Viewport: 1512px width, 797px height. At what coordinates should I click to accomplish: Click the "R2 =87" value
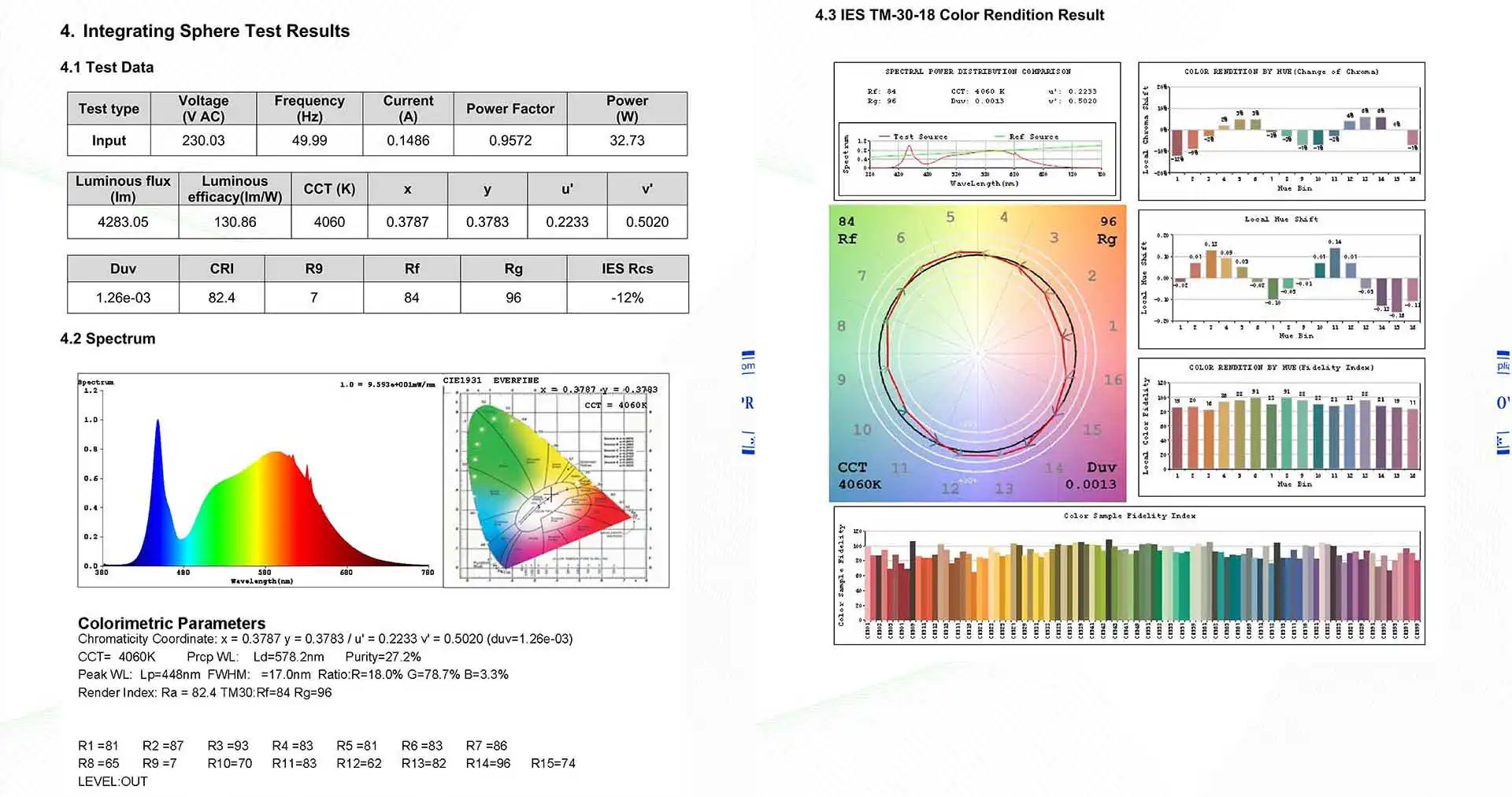[163, 746]
